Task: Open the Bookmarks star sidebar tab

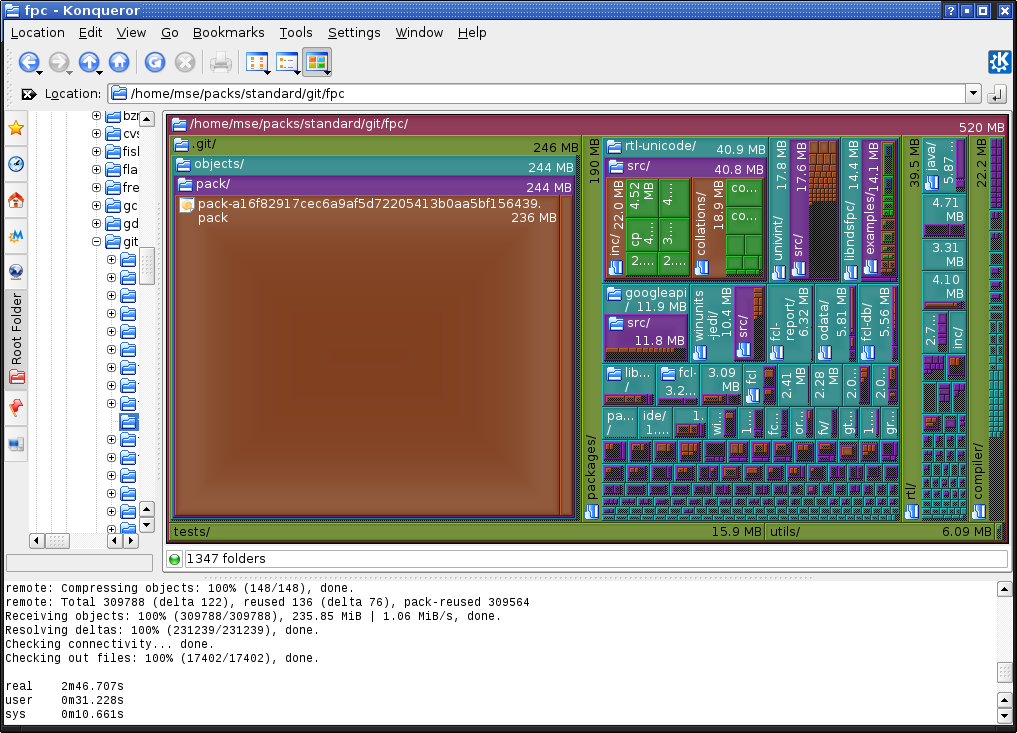Action: pyautogui.click(x=16, y=128)
